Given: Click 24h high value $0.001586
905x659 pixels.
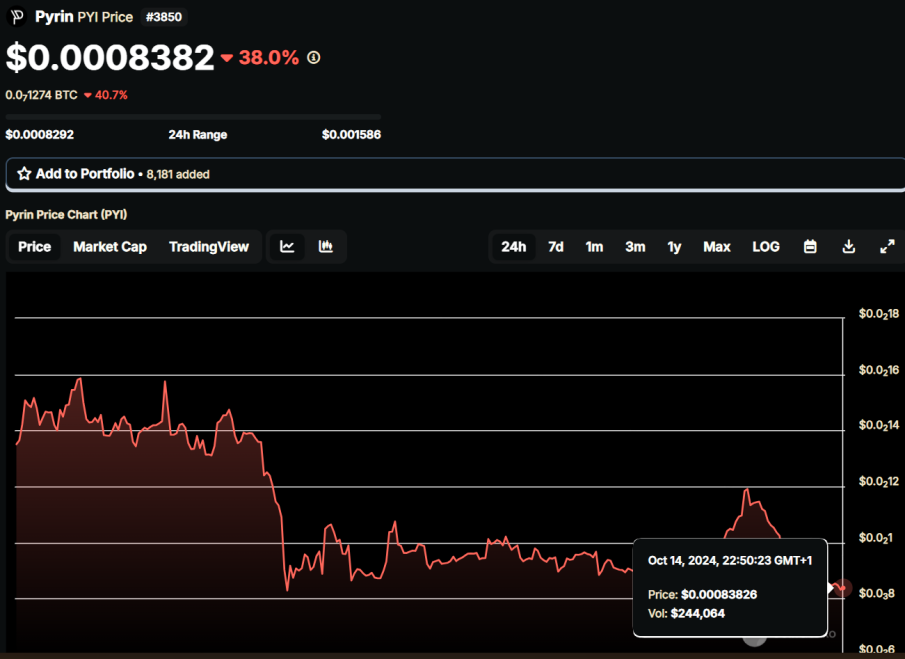Looking at the screenshot, I should pos(351,134).
